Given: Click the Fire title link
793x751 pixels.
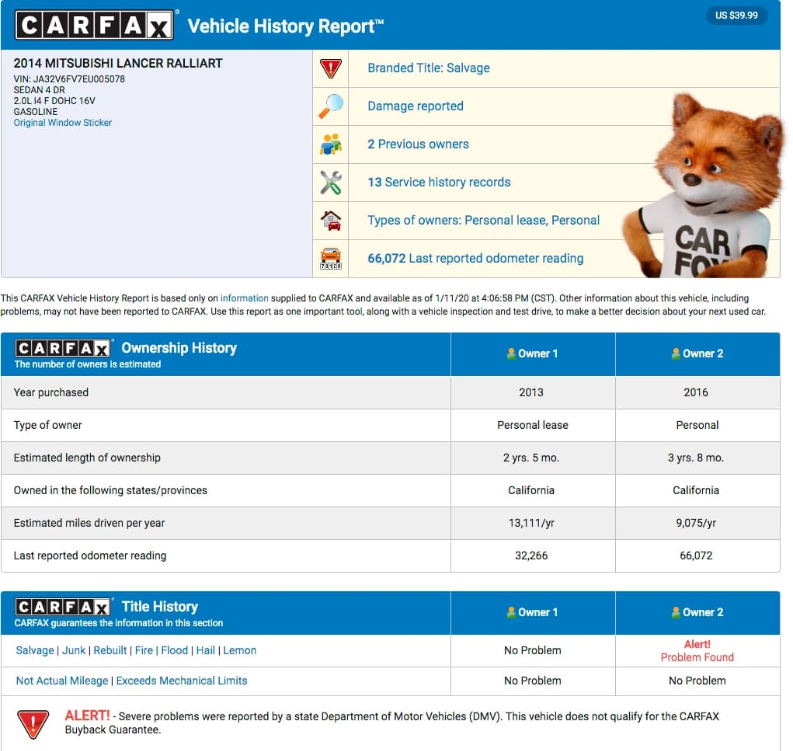Looking at the screenshot, I should pyautogui.click(x=144, y=650).
